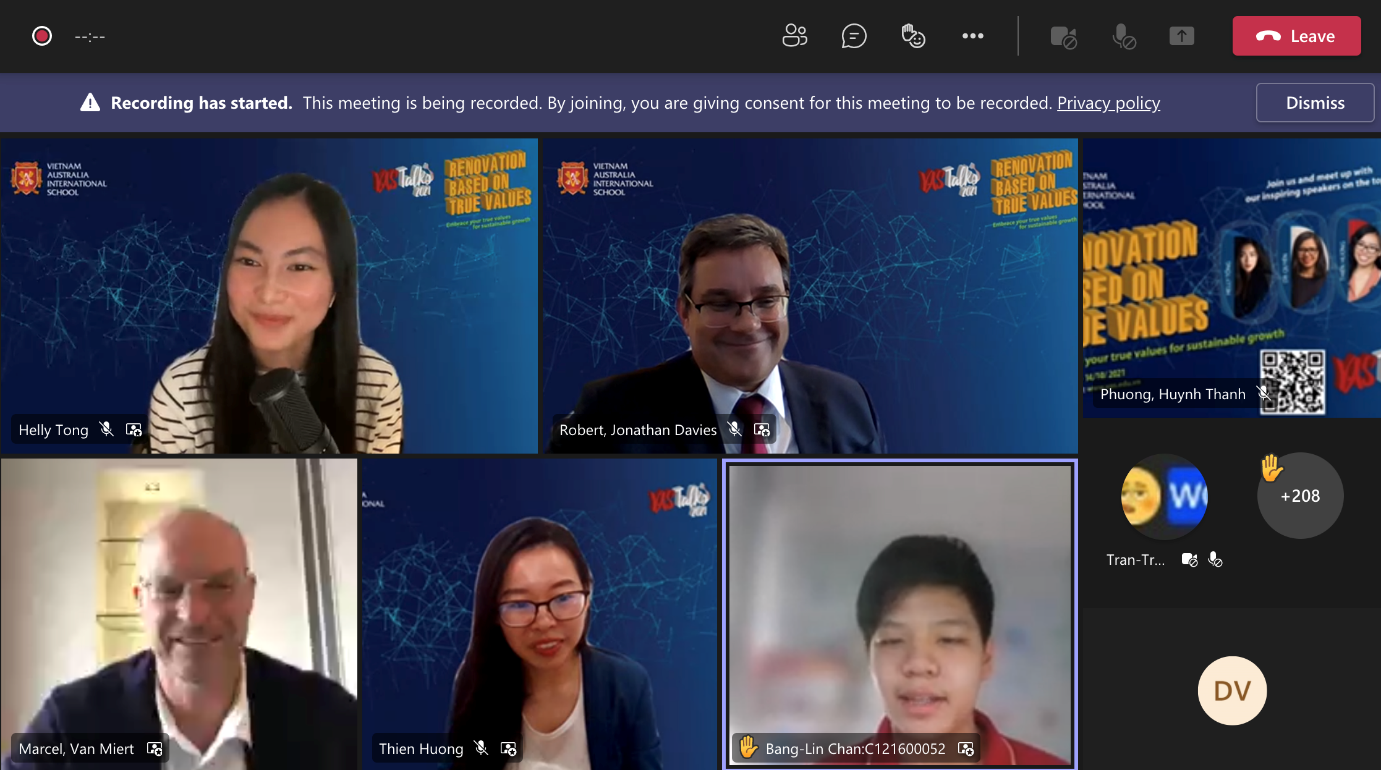Viewport: 1381px width, 770px height.
Task: Click the share screen tray icon
Action: pyautogui.click(x=1182, y=36)
